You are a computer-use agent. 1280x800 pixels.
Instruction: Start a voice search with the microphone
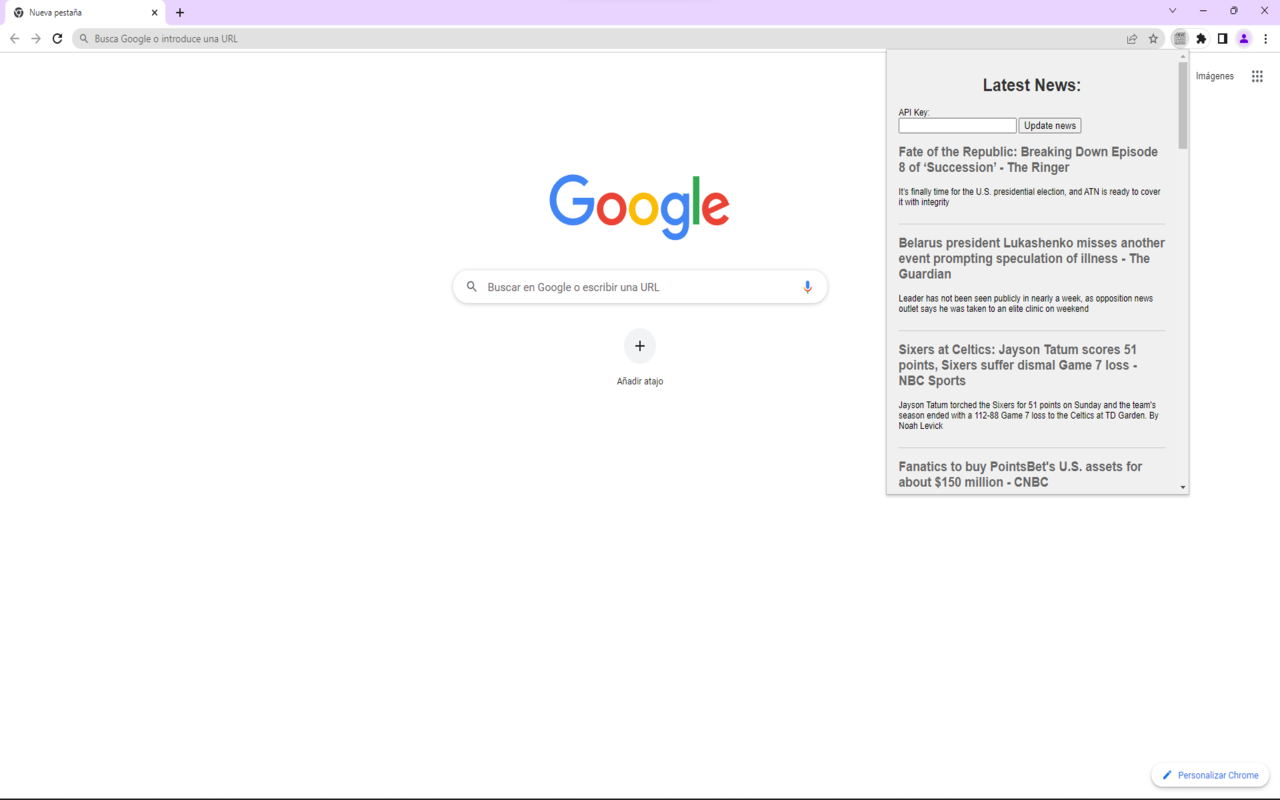(x=808, y=287)
